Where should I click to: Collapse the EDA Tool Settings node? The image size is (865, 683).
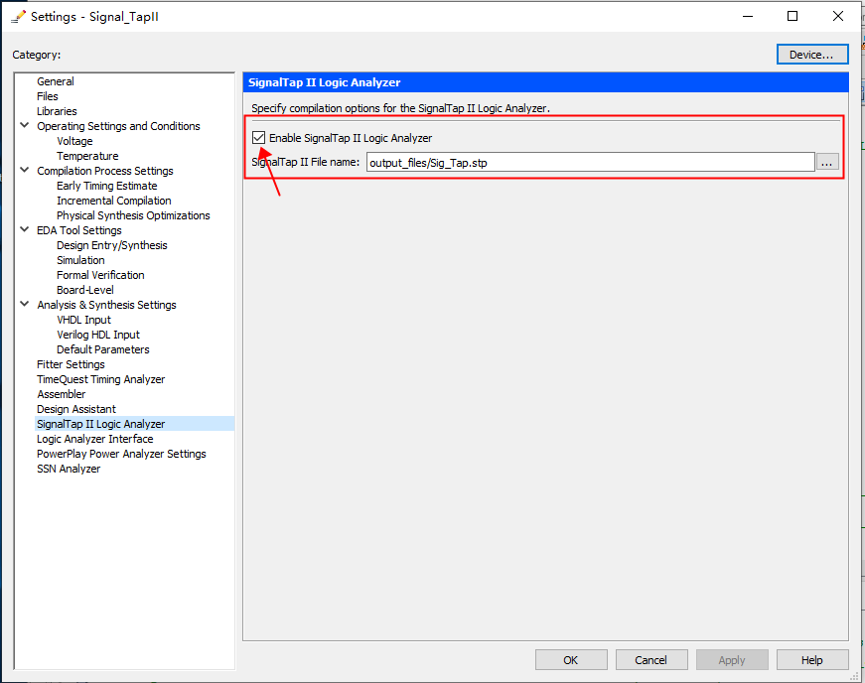coord(24,230)
